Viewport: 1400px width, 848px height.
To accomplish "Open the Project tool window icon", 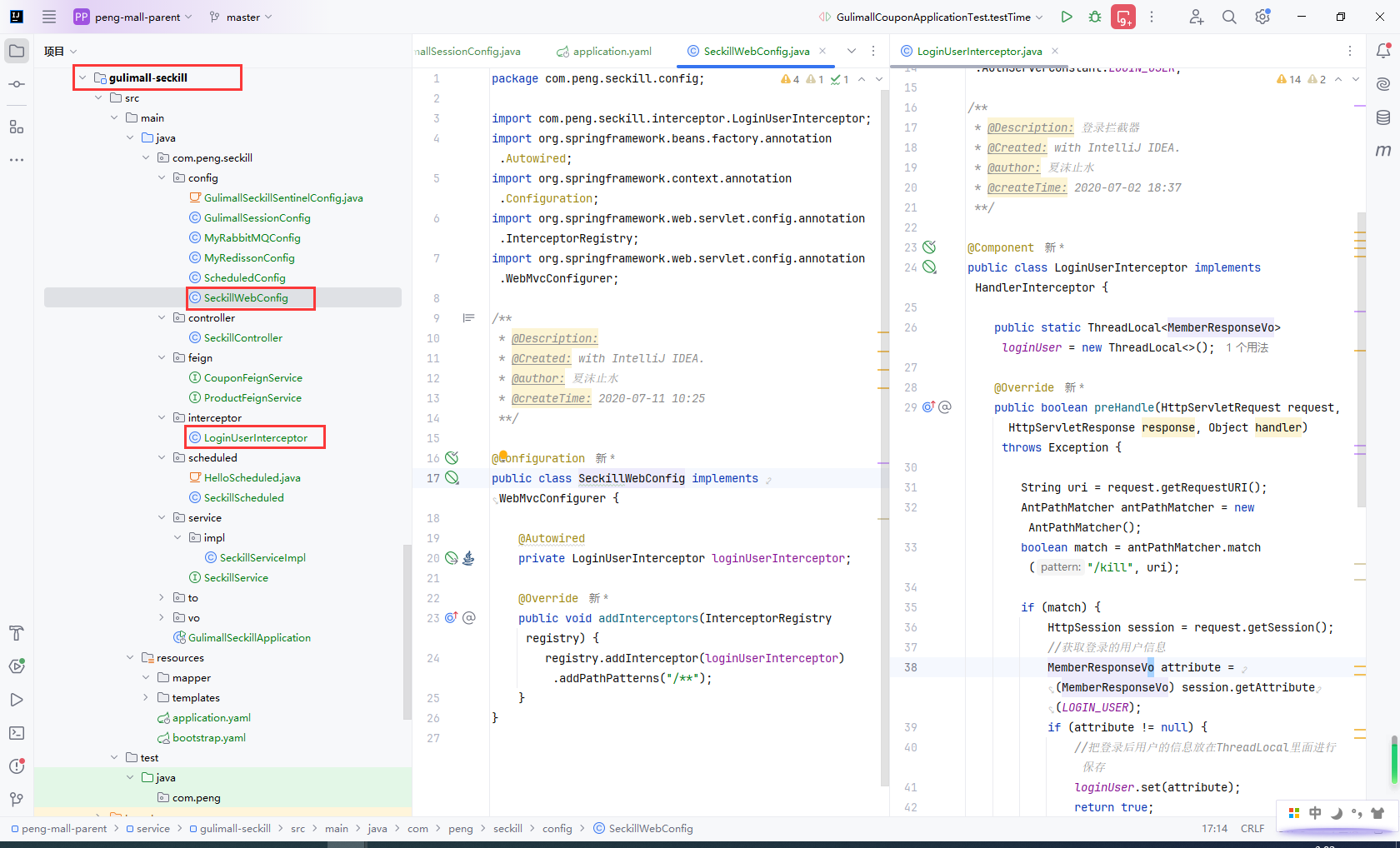I will click(17, 51).
